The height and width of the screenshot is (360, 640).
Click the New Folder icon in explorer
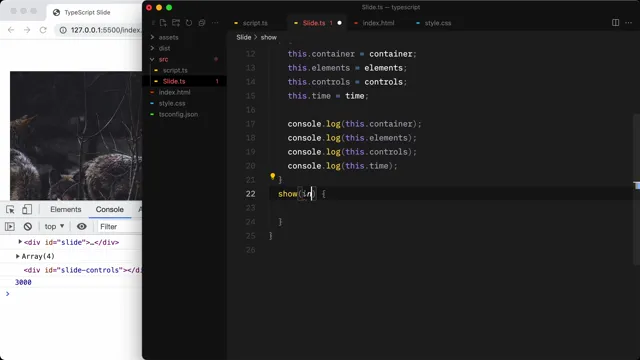pos(176,23)
